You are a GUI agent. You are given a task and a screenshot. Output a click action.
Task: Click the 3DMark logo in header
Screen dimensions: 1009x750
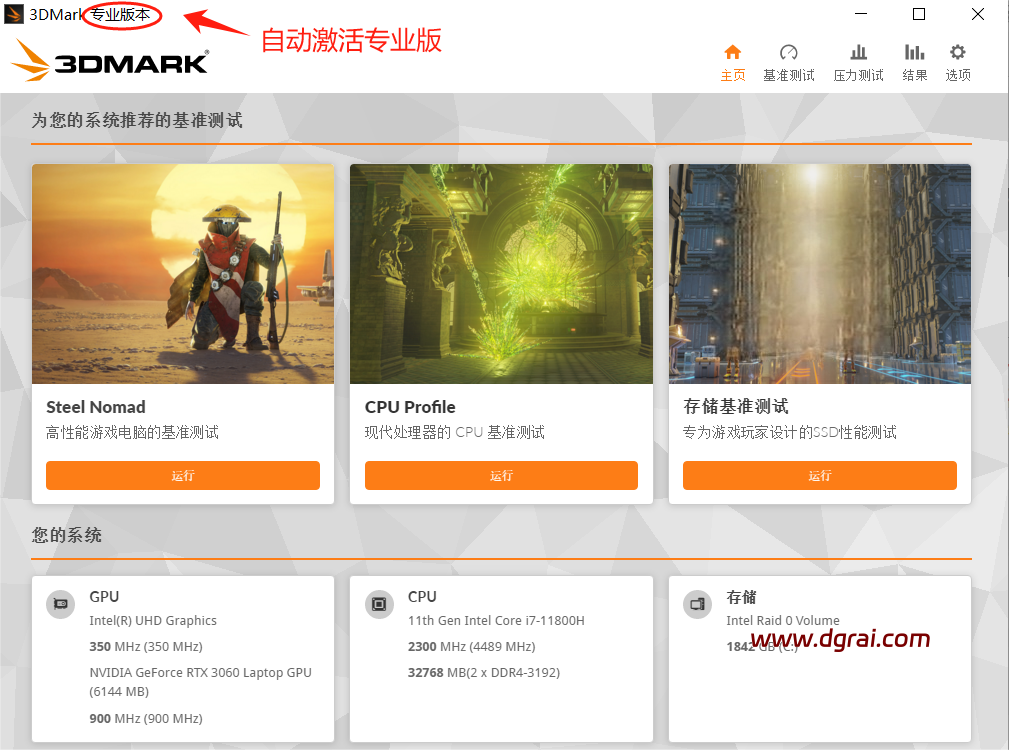click(x=110, y=60)
